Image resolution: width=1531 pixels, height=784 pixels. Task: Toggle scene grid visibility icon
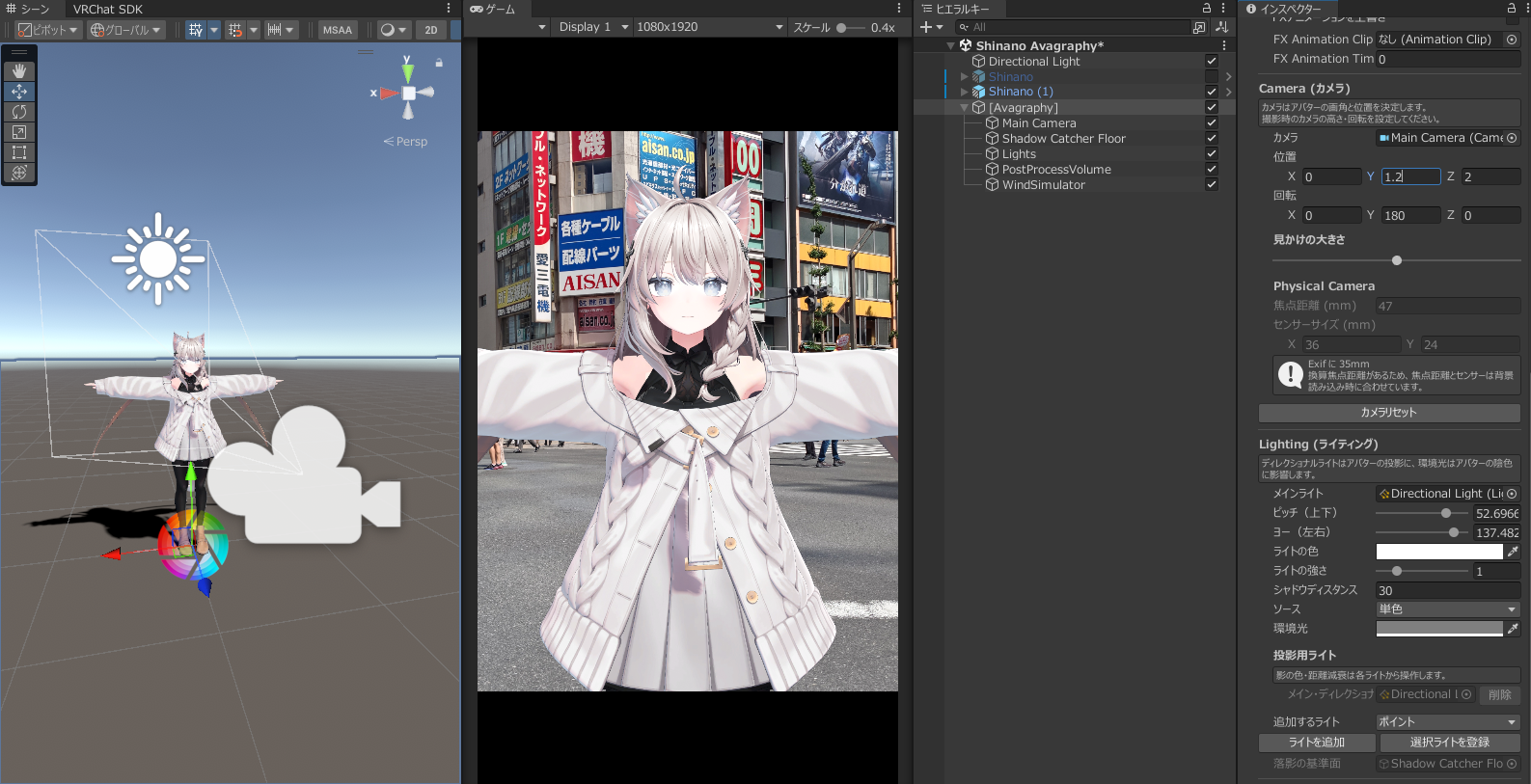pyautogui.click(x=196, y=30)
